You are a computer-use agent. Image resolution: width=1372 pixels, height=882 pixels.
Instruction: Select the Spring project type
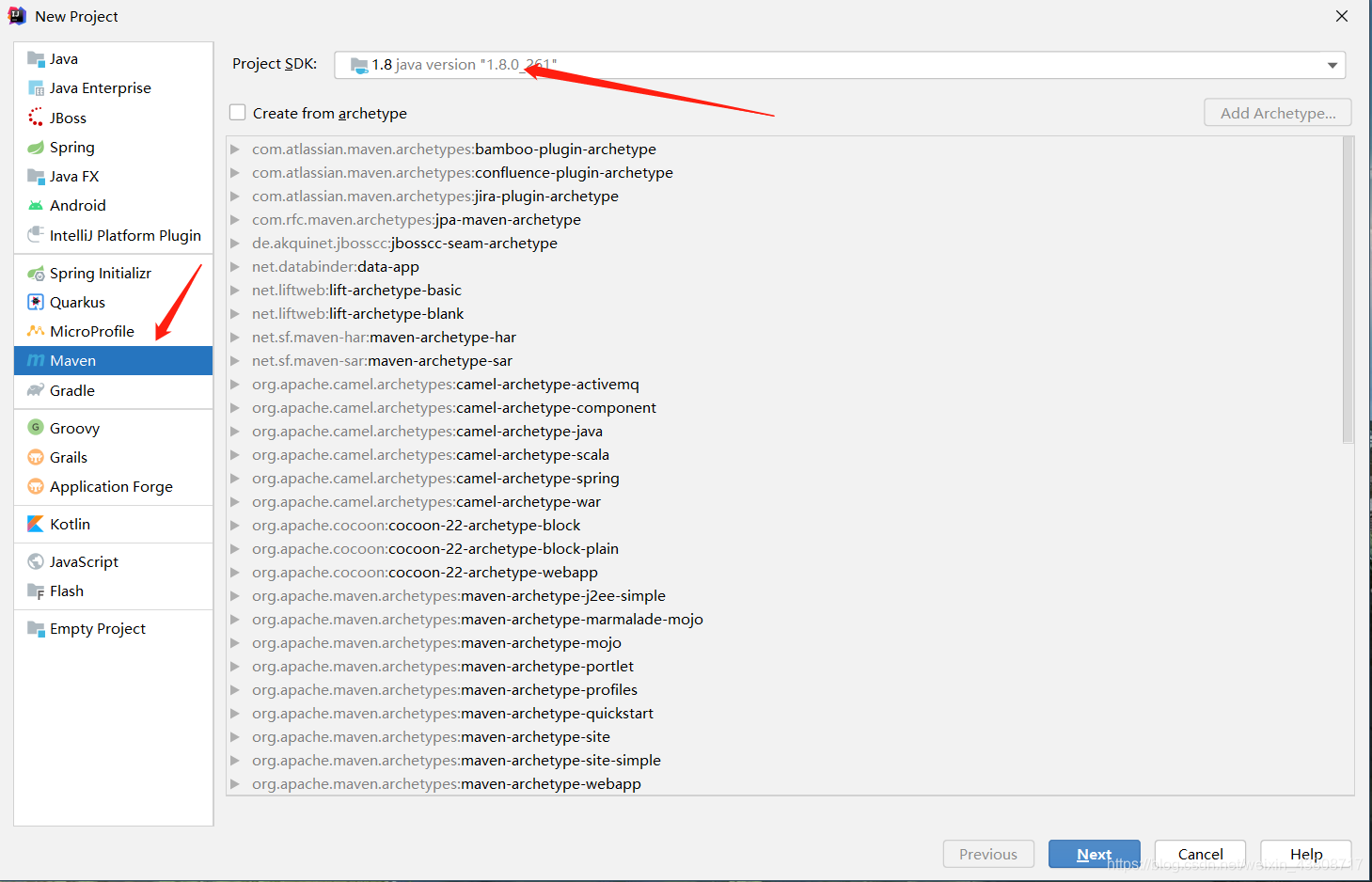point(114,148)
